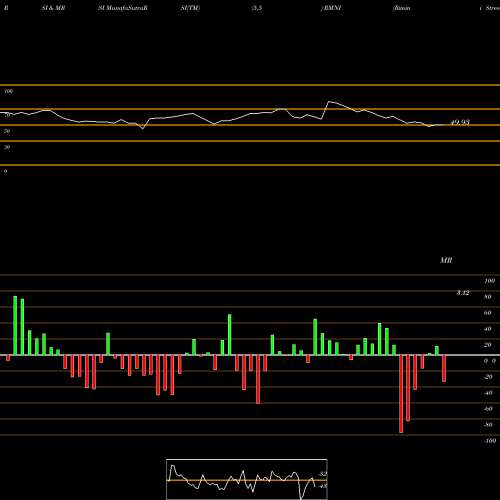Click the -60 label on MR axis
500x500 pixels.
coord(488,409)
